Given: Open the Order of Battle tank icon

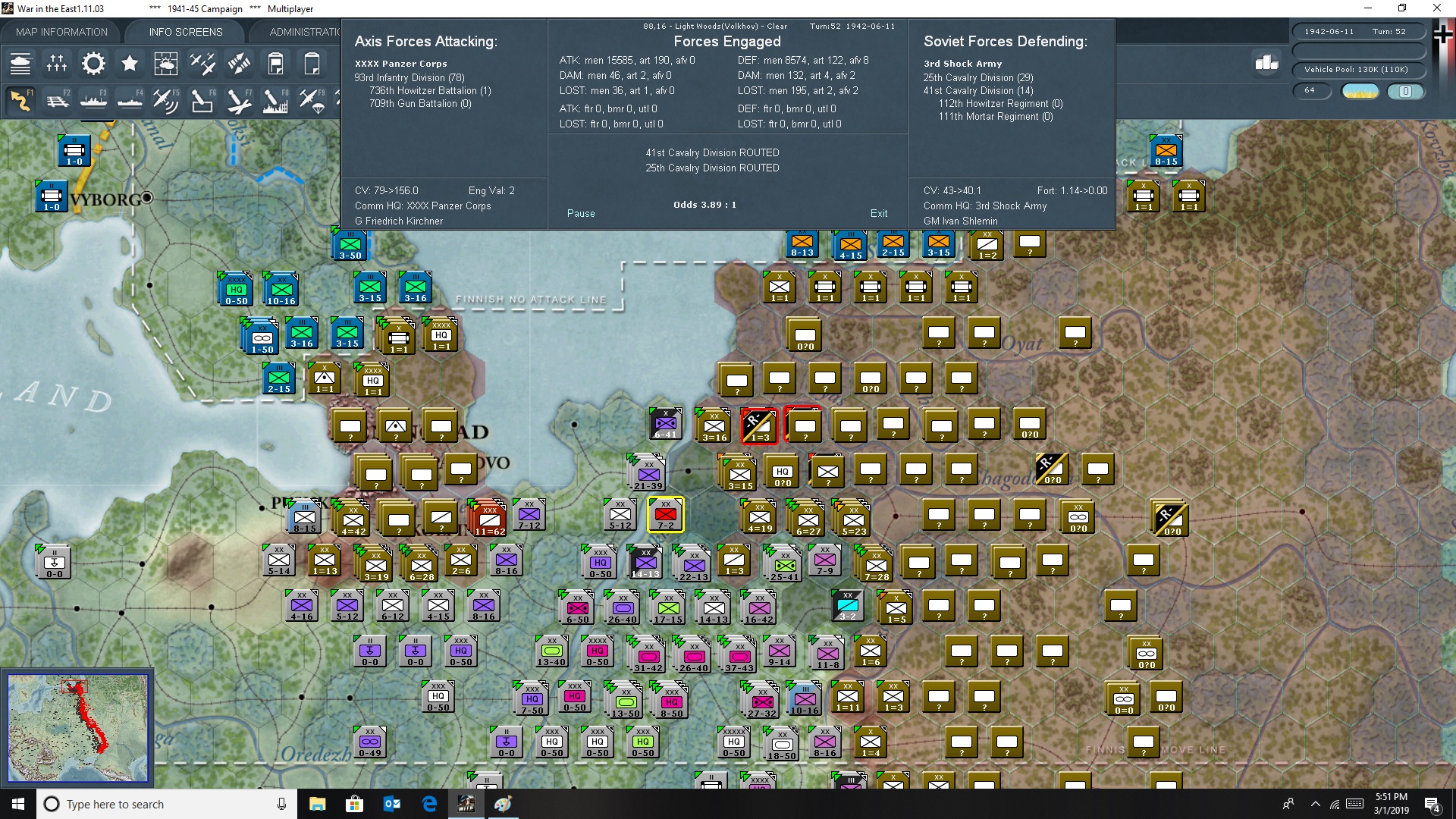Looking at the screenshot, I should click(20, 64).
